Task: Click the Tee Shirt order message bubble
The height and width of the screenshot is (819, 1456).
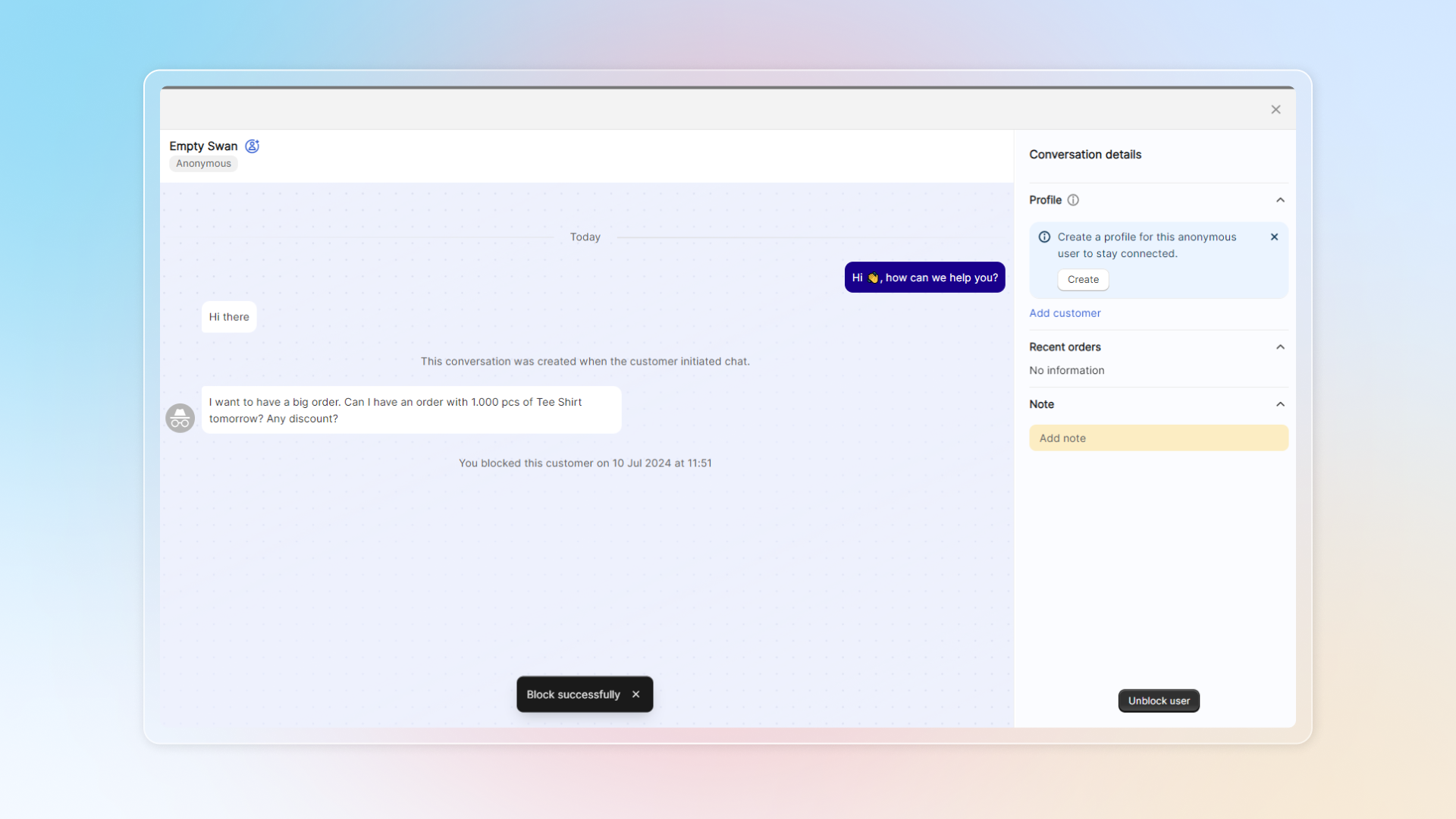Action: coord(410,410)
